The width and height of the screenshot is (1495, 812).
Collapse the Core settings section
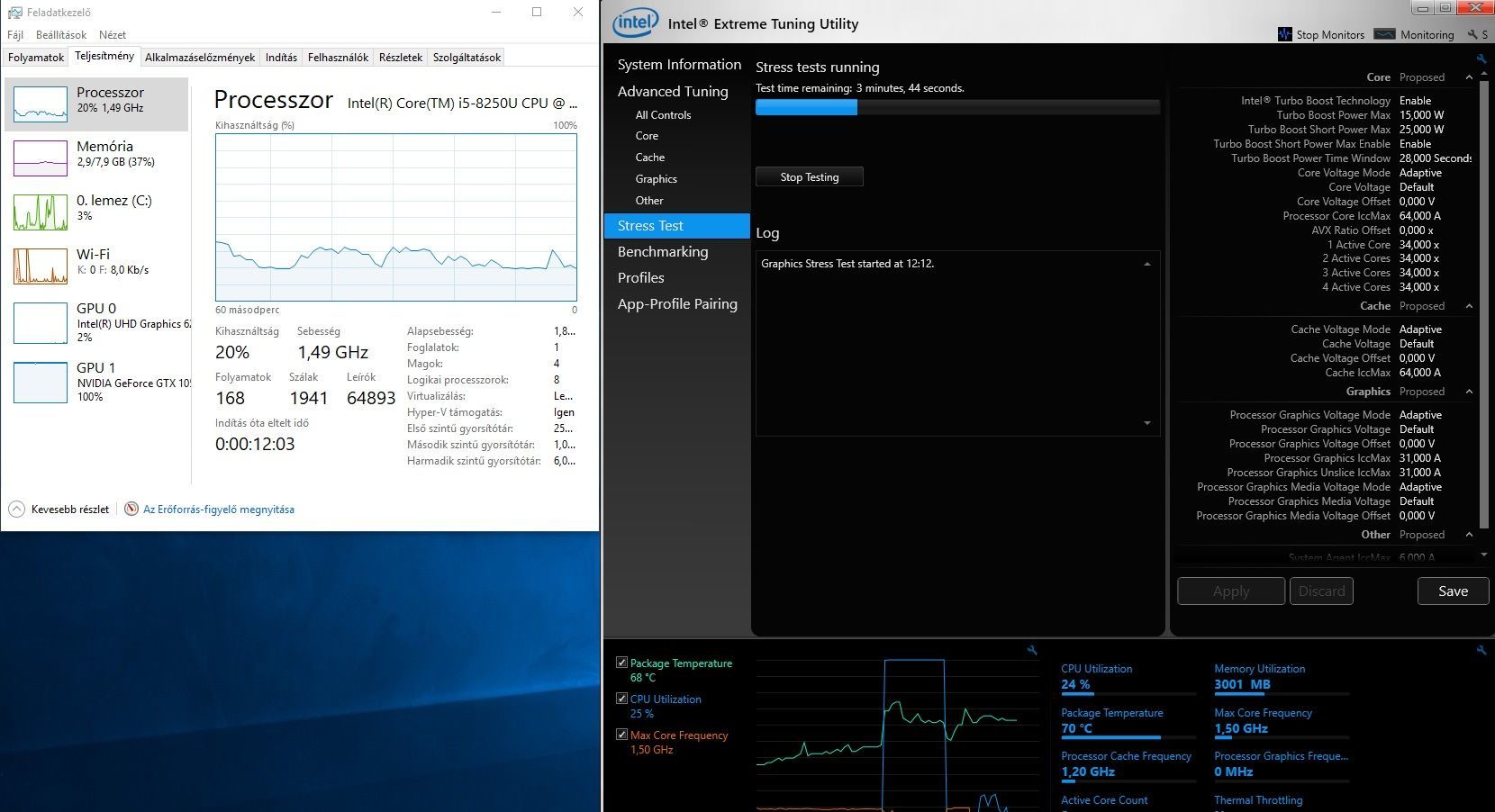(1469, 77)
